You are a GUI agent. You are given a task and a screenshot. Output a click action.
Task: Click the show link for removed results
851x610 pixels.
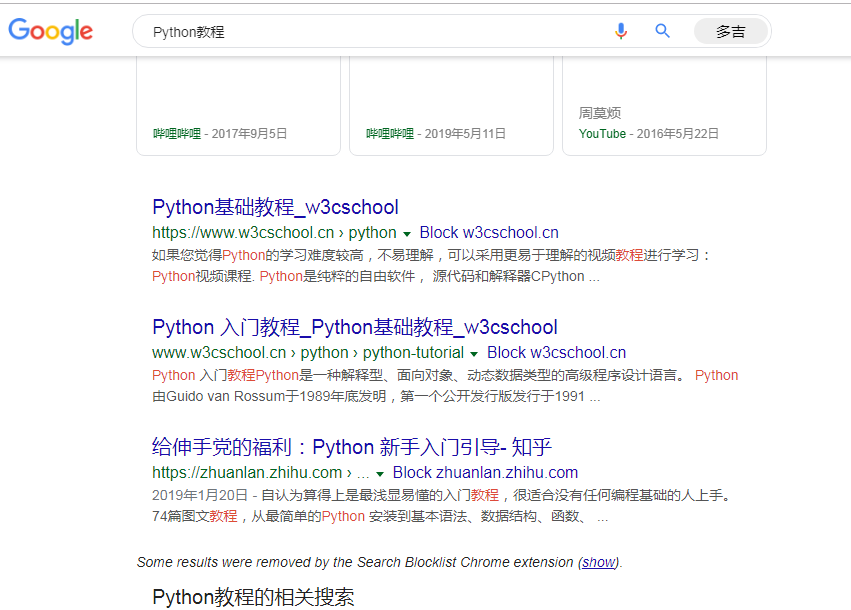pyautogui.click(x=599, y=562)
